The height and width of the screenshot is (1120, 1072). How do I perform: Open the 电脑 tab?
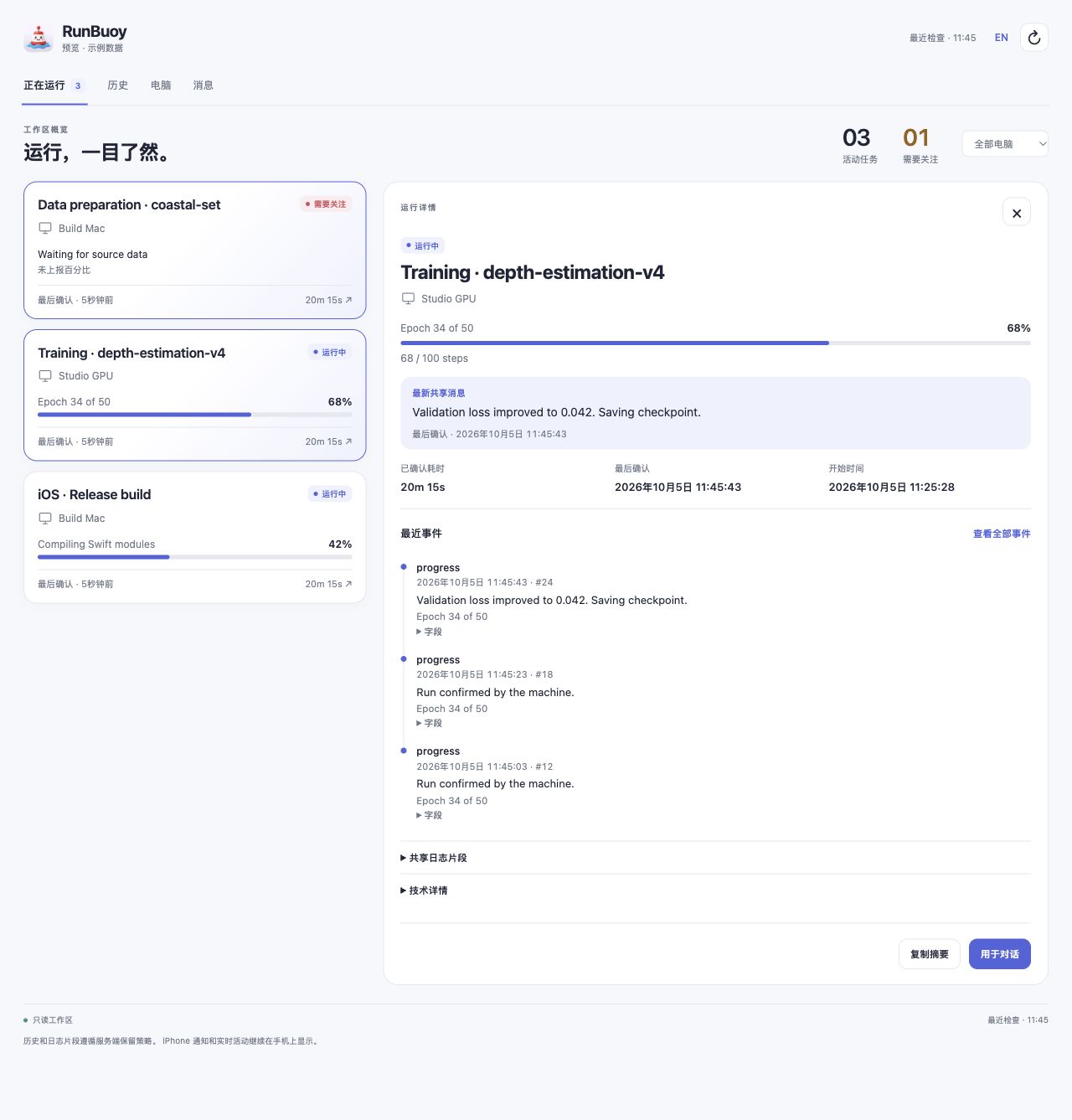click(161, 85)
